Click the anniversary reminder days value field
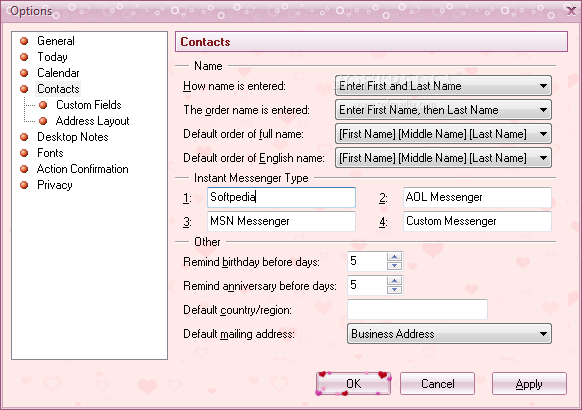 point(367,285)
